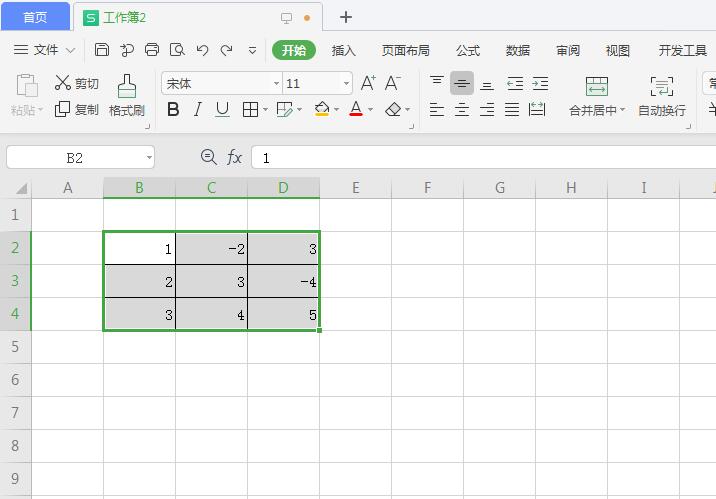Click the eraser clear formatting icon
The width and height of the screenshot is (716, 499).
393,109
